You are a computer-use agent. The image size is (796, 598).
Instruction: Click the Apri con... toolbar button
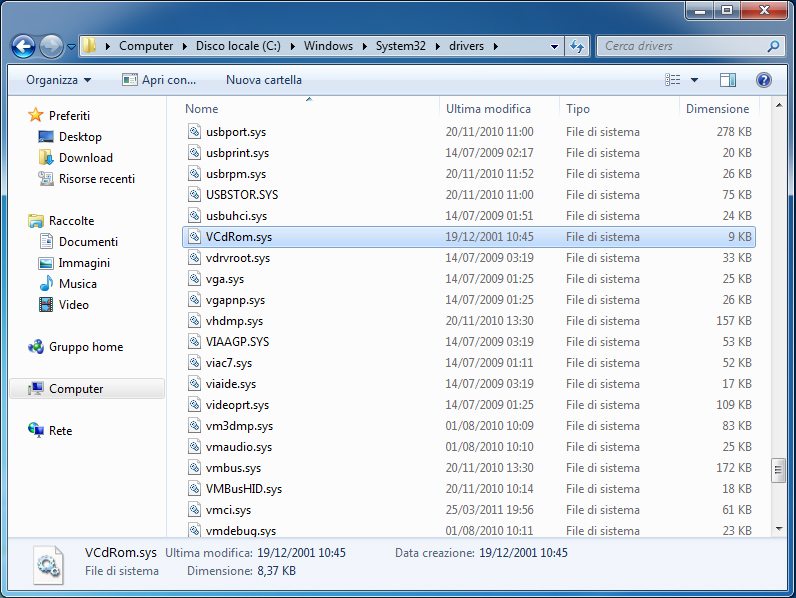[159, 80]
